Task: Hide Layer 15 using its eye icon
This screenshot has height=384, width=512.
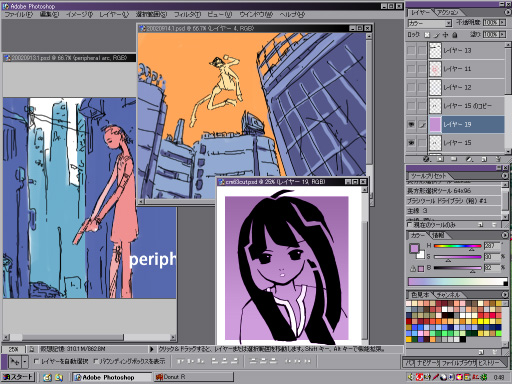Action: (x=411, y=143)
